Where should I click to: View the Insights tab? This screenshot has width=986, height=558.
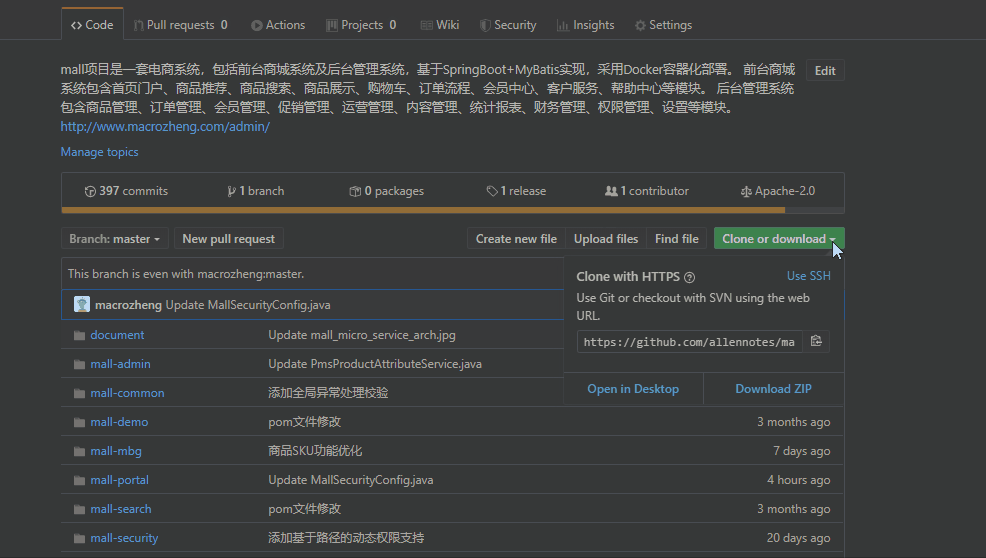coord(585,25)
